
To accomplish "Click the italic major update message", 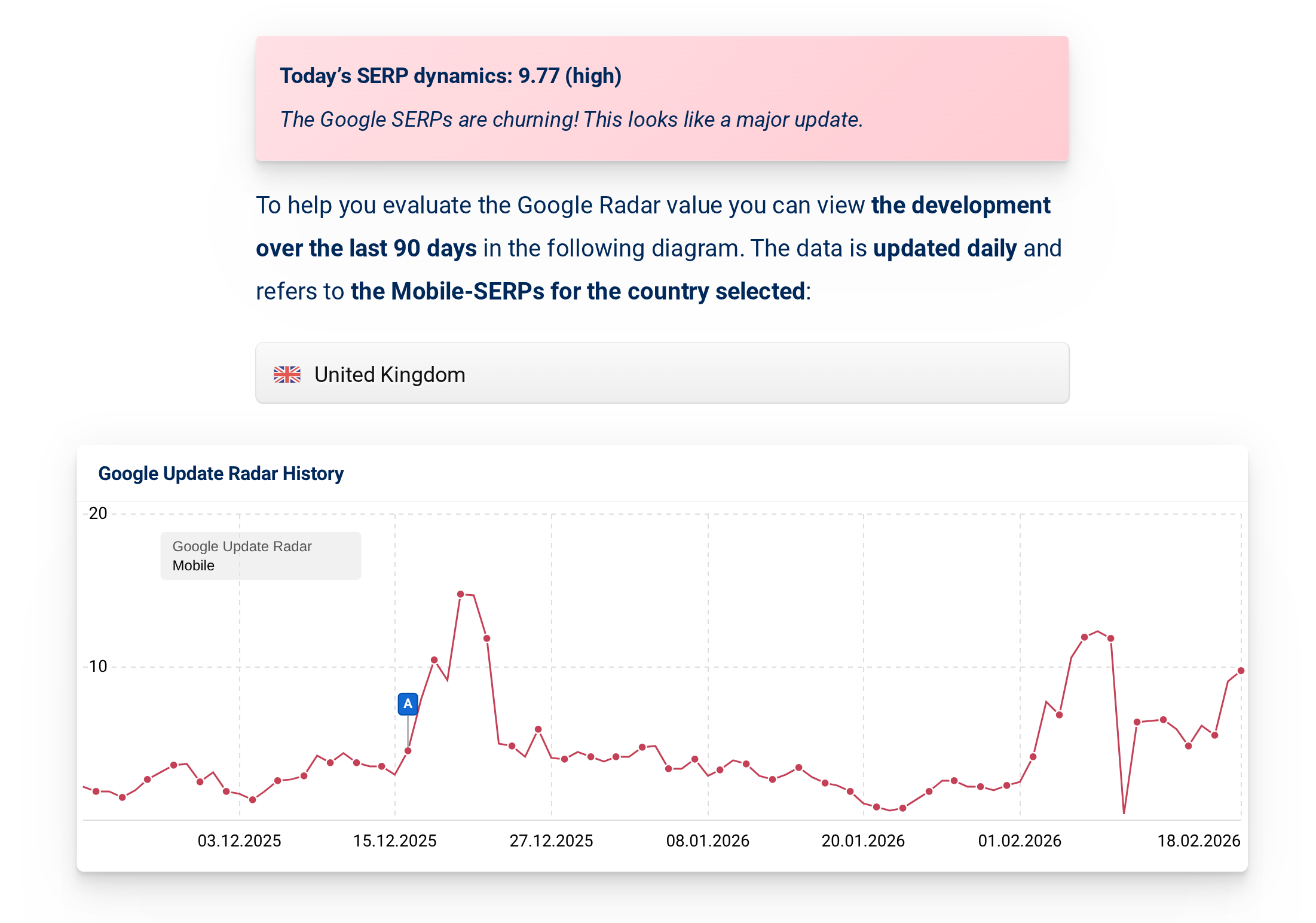I will 571,120.
